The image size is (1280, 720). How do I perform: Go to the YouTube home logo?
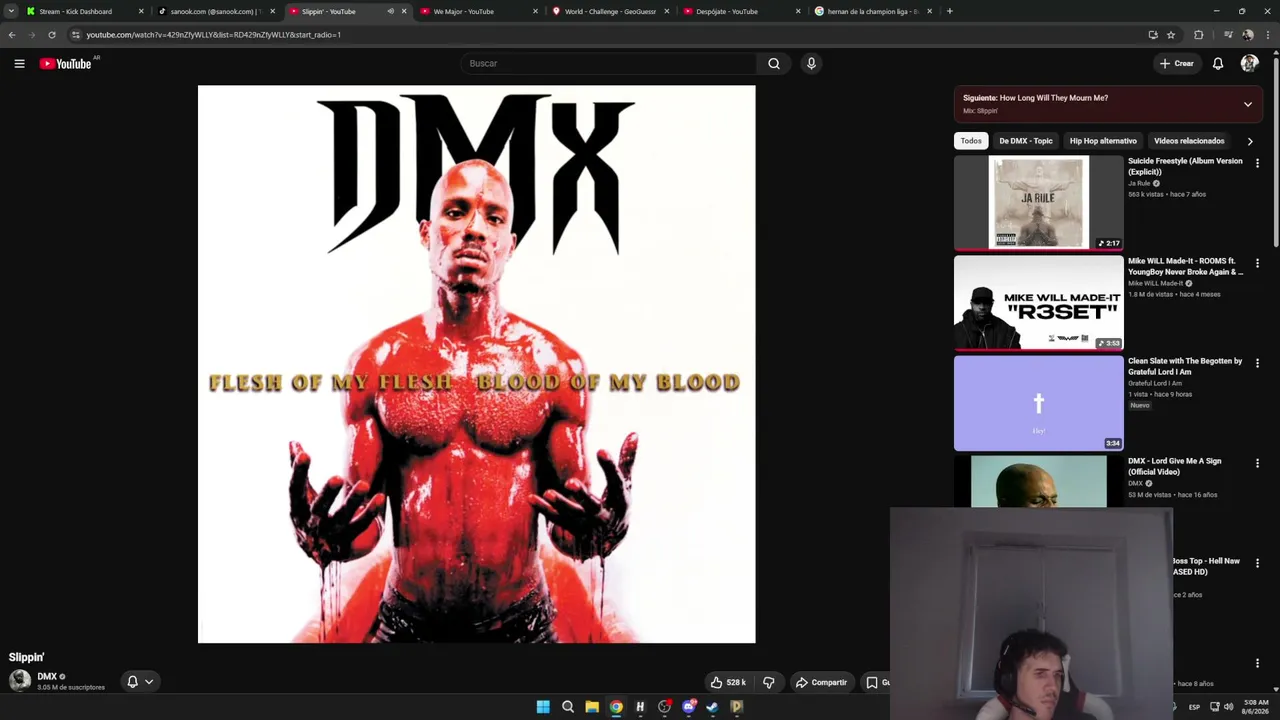point(66,64)
